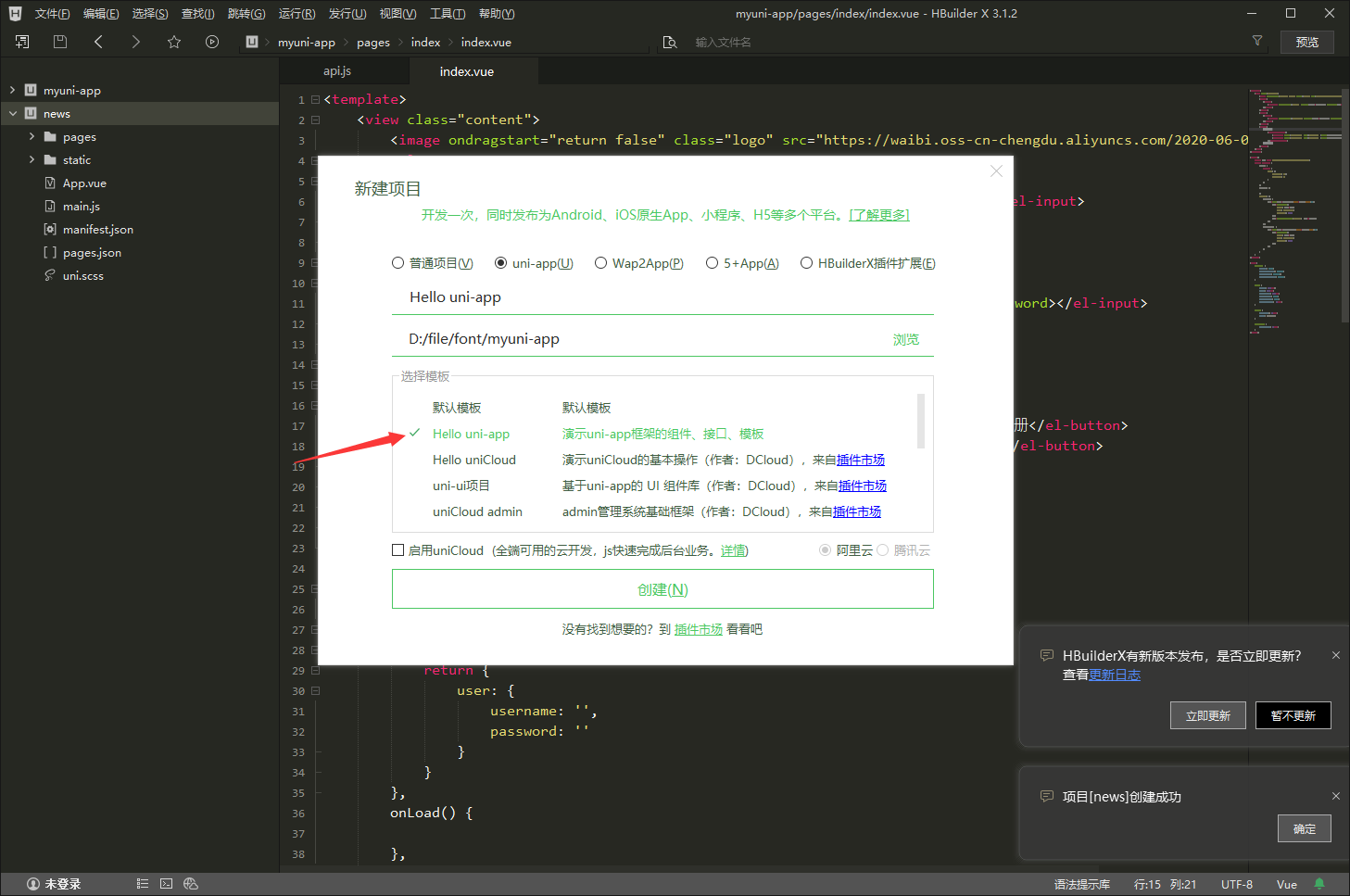Click the template list scrollbar

[920, 422]
